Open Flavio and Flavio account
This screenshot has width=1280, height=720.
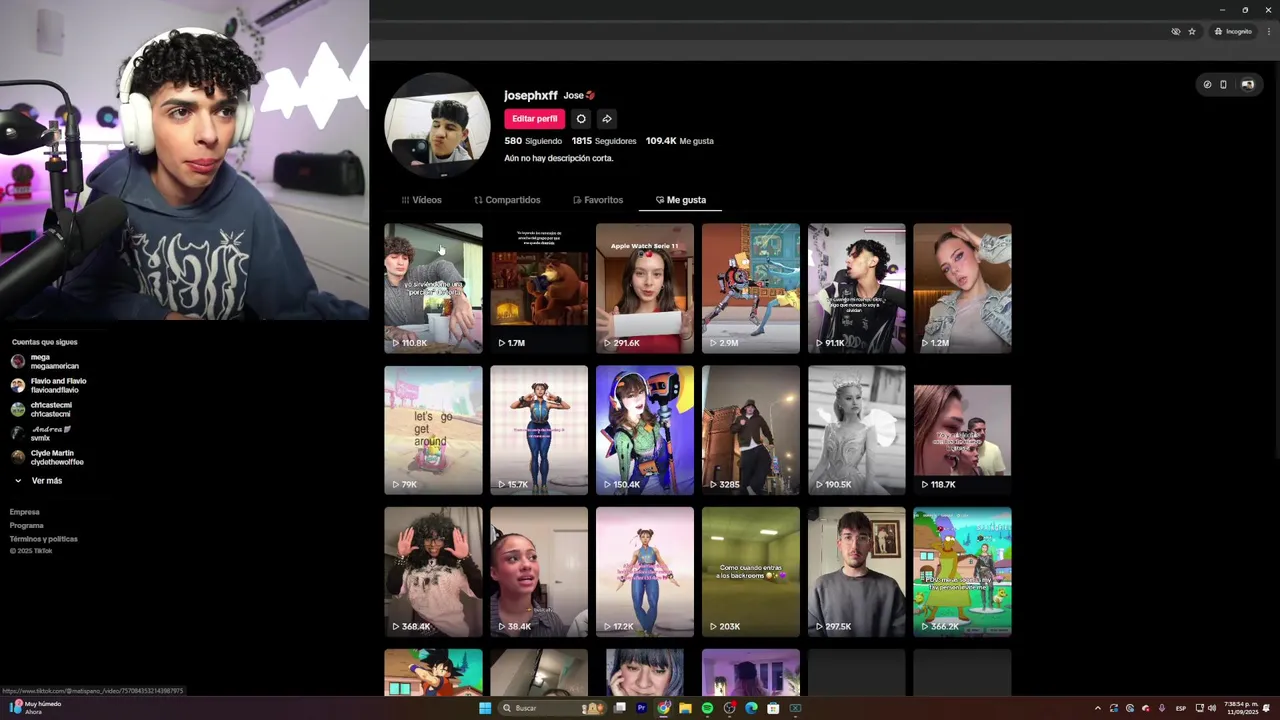click(49, 385)
